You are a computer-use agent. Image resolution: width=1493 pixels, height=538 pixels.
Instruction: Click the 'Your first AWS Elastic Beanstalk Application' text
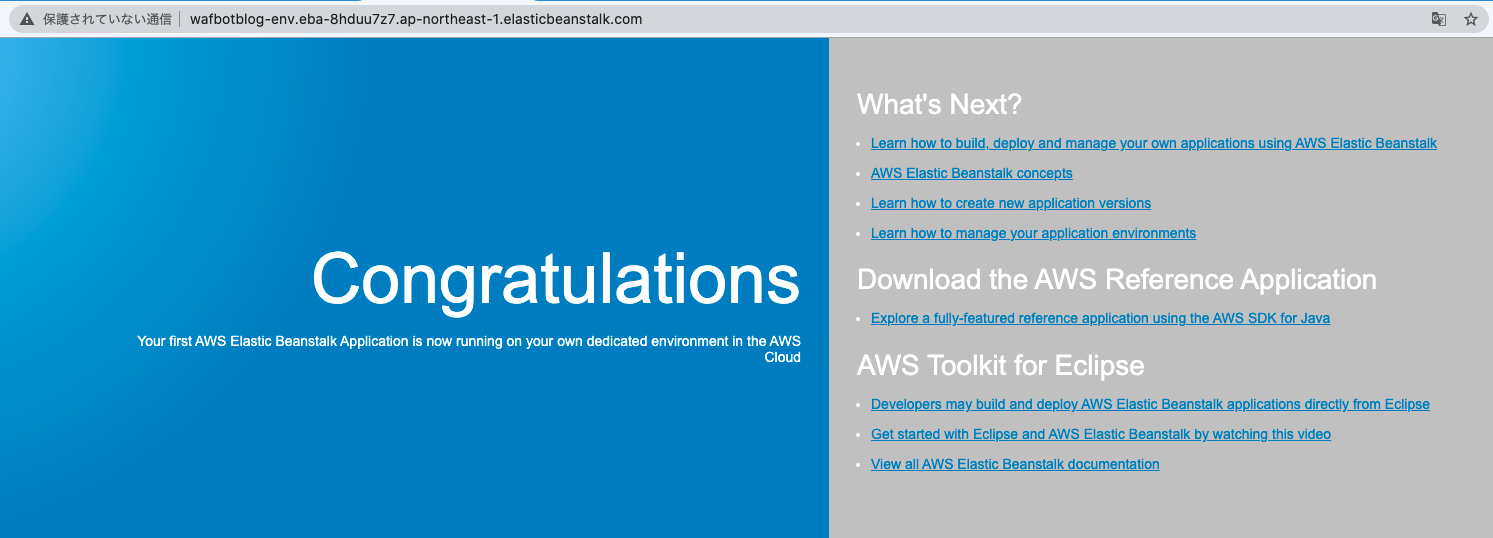pyautogui.click(x=469, y=349)
